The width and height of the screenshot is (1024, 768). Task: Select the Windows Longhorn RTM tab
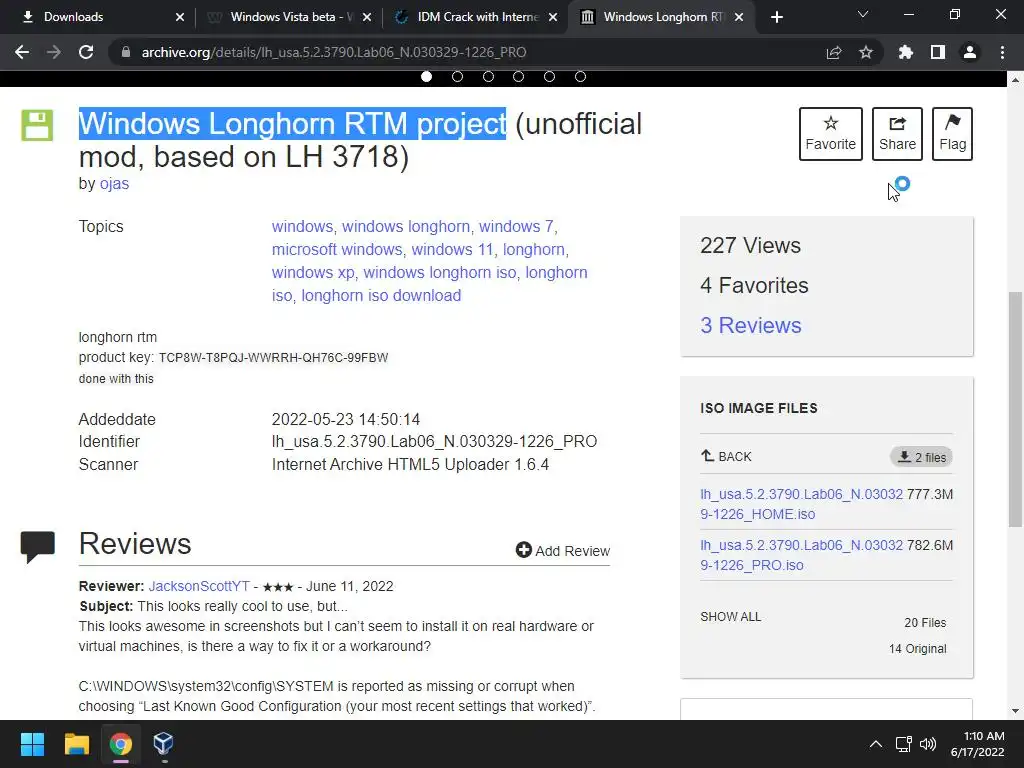(x=660, y=17)
